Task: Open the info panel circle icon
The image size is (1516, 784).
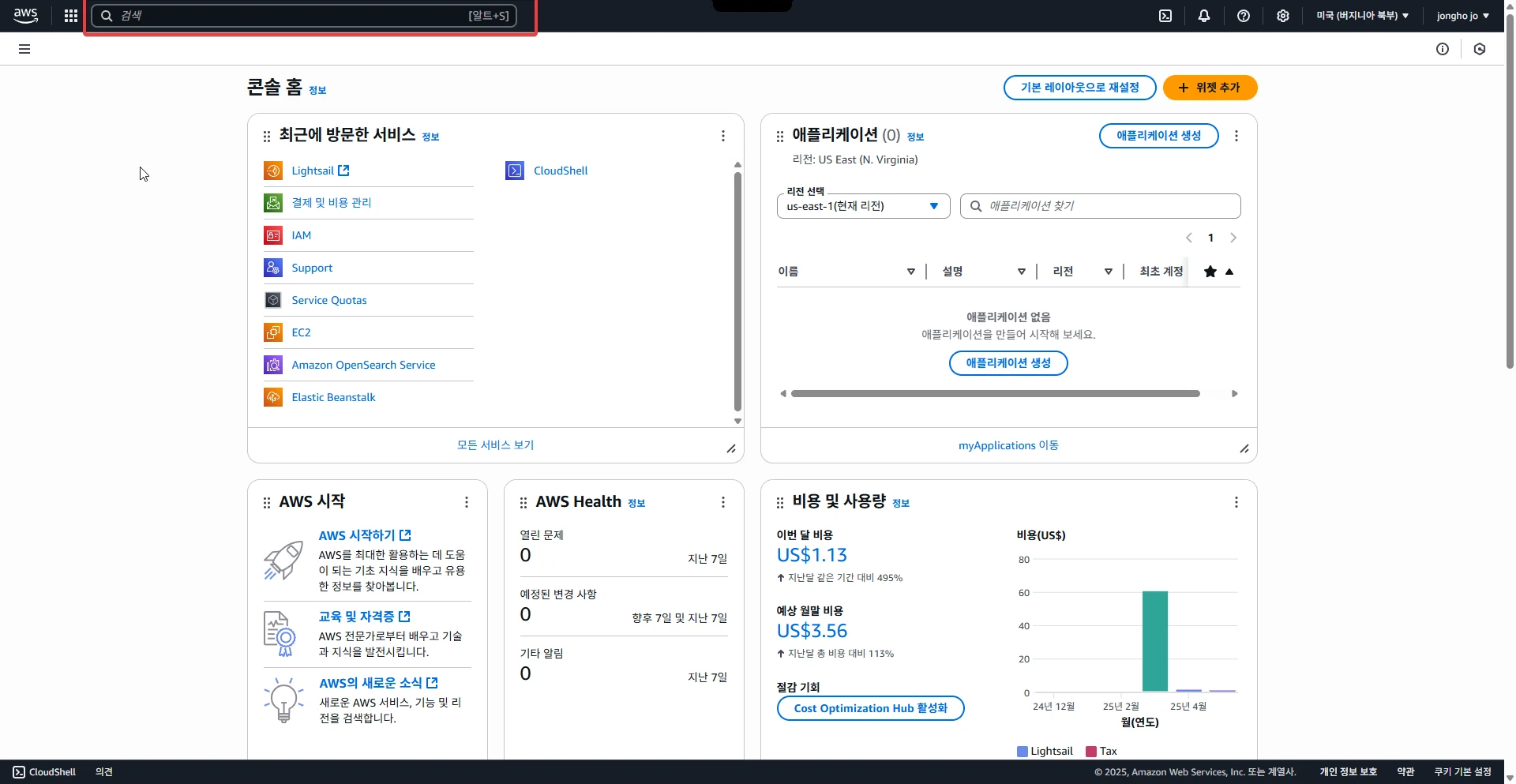Action: pos(1443,49)
